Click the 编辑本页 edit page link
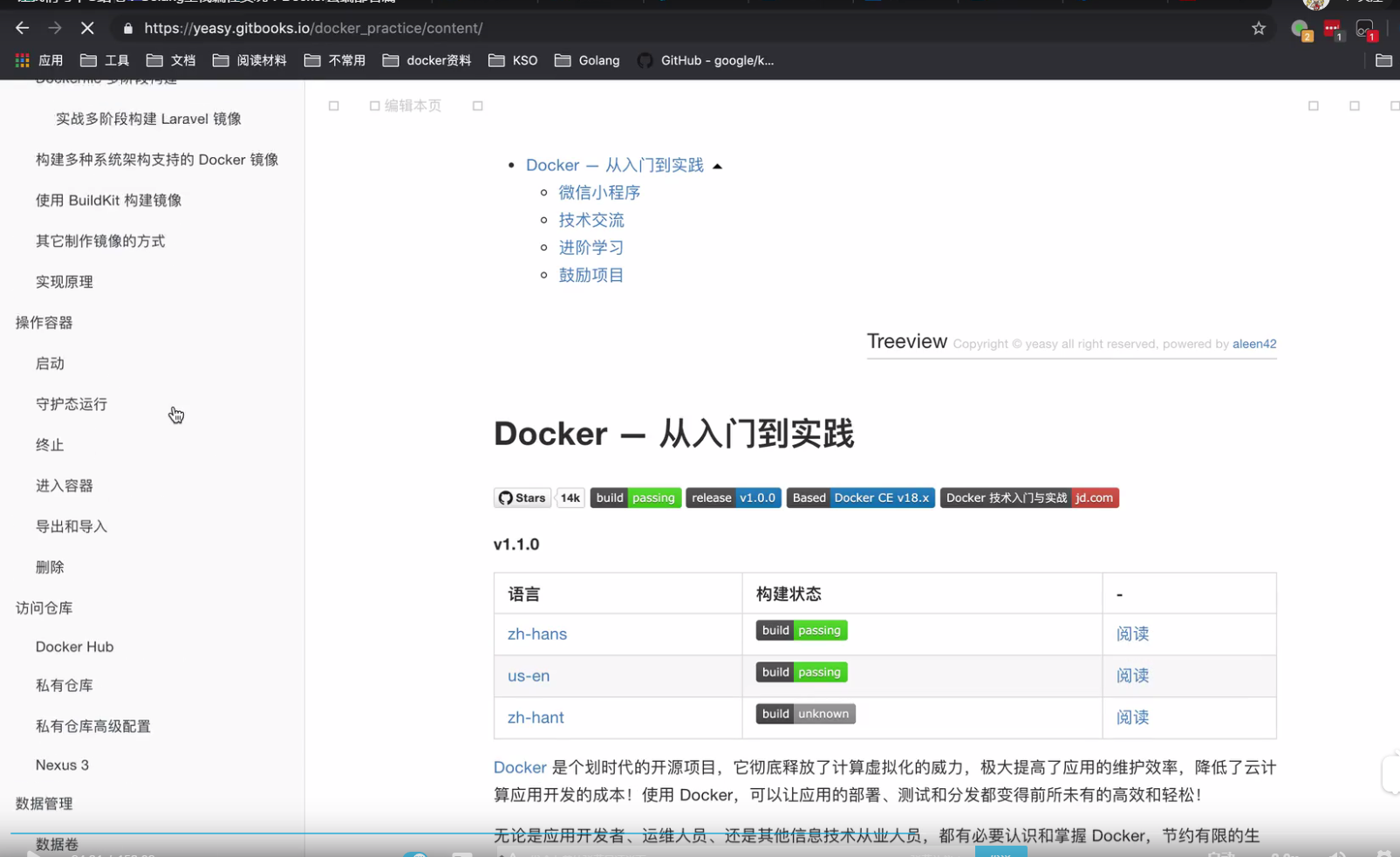 pos(406,106)
